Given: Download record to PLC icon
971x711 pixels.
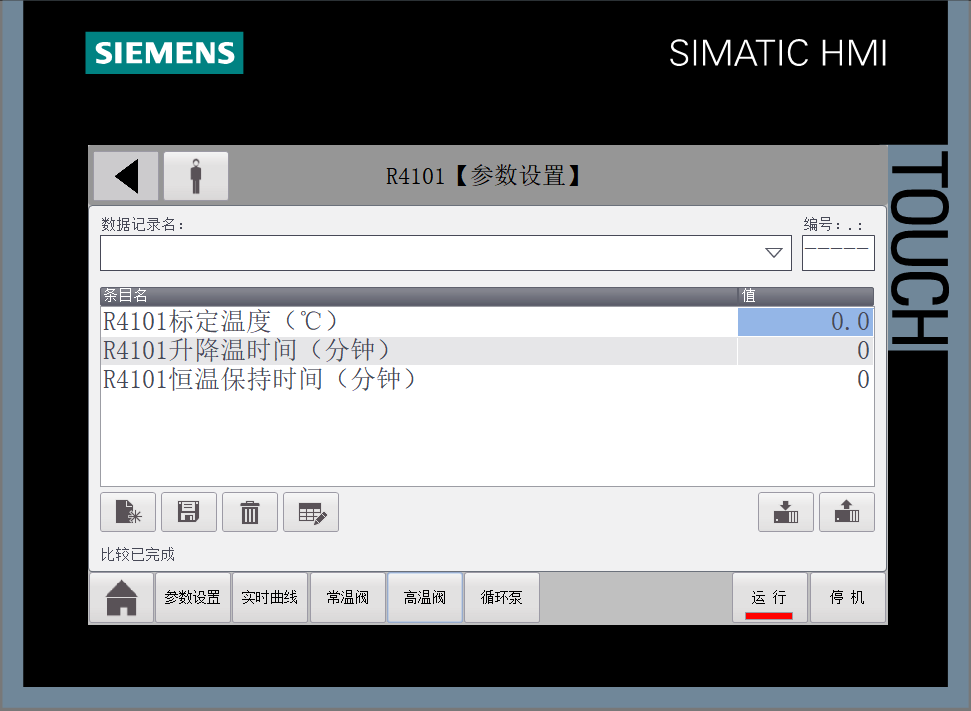Looking at the screenshot, I should (786, 512).
